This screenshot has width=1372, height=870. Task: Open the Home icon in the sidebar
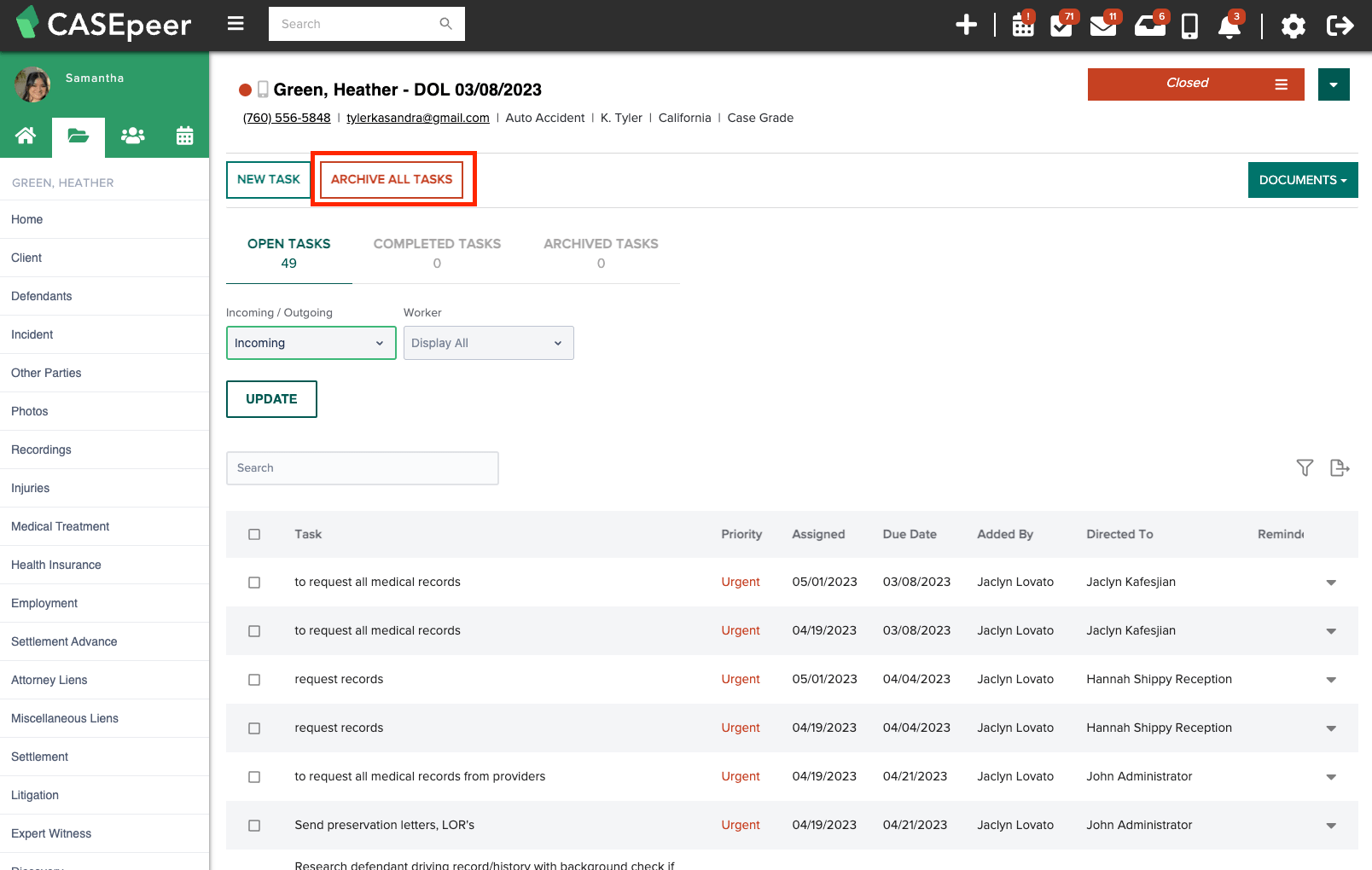click(26, 135)
